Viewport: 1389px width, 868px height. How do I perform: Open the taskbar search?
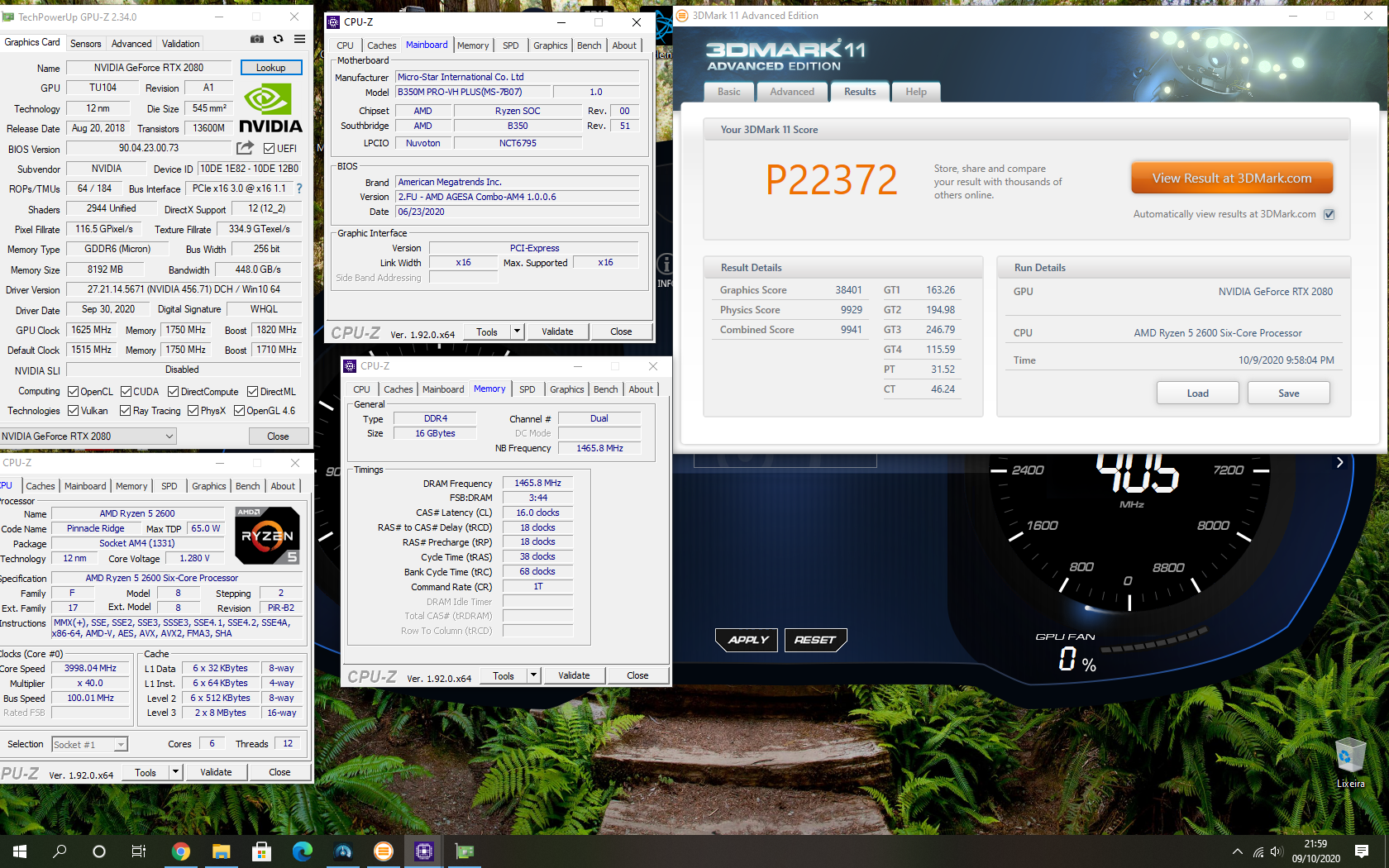[60, 851]
